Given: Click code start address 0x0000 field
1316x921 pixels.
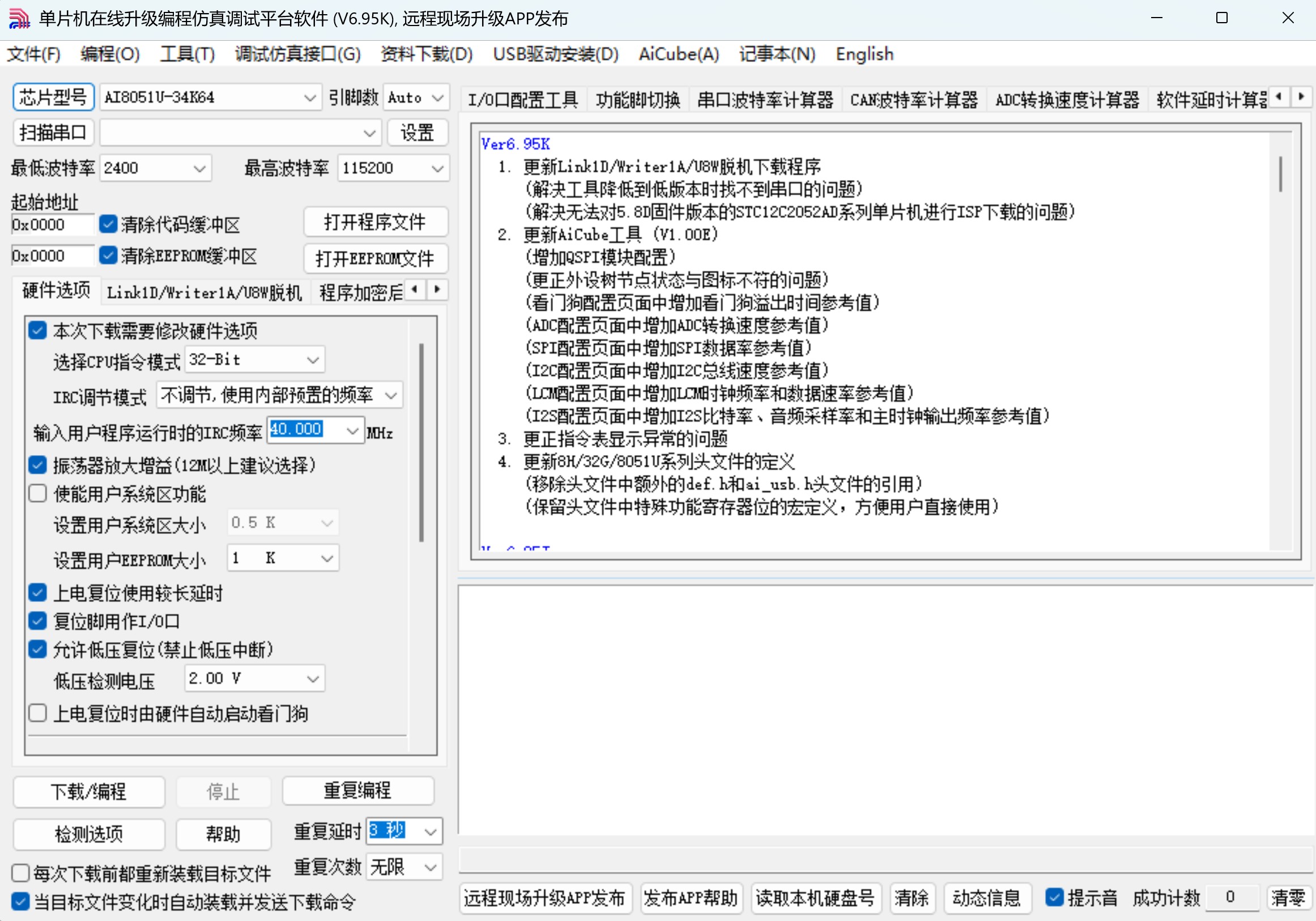Looking at the screenshot, I should pos(52,224).
